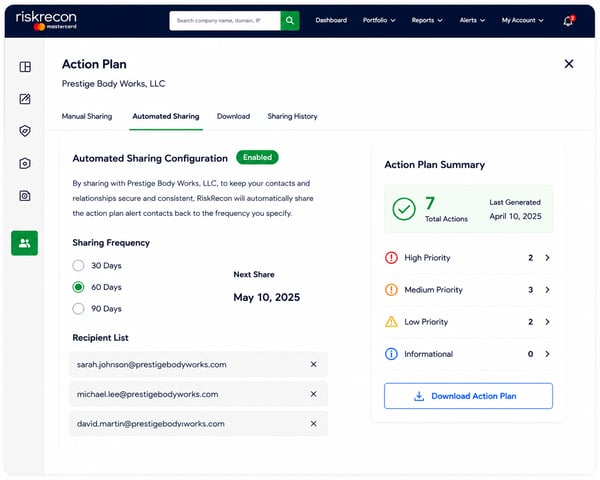This screenshot has height=480, width=600.
Task: Open the edit note sidebar icon
Action: [x=25, y=99]
